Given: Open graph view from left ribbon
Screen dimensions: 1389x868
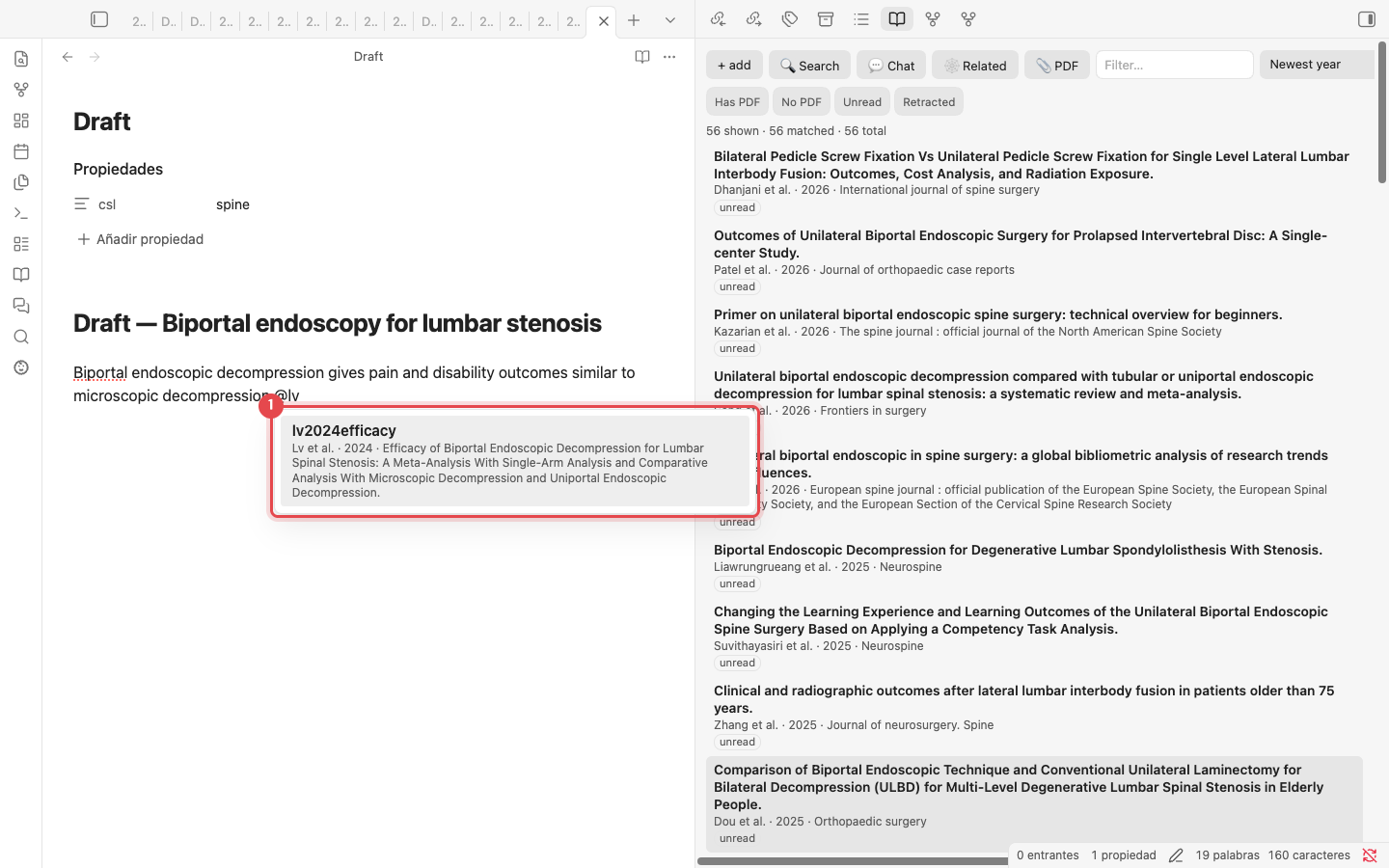Looking at the screenshot, I should click(x=21, y=90).
